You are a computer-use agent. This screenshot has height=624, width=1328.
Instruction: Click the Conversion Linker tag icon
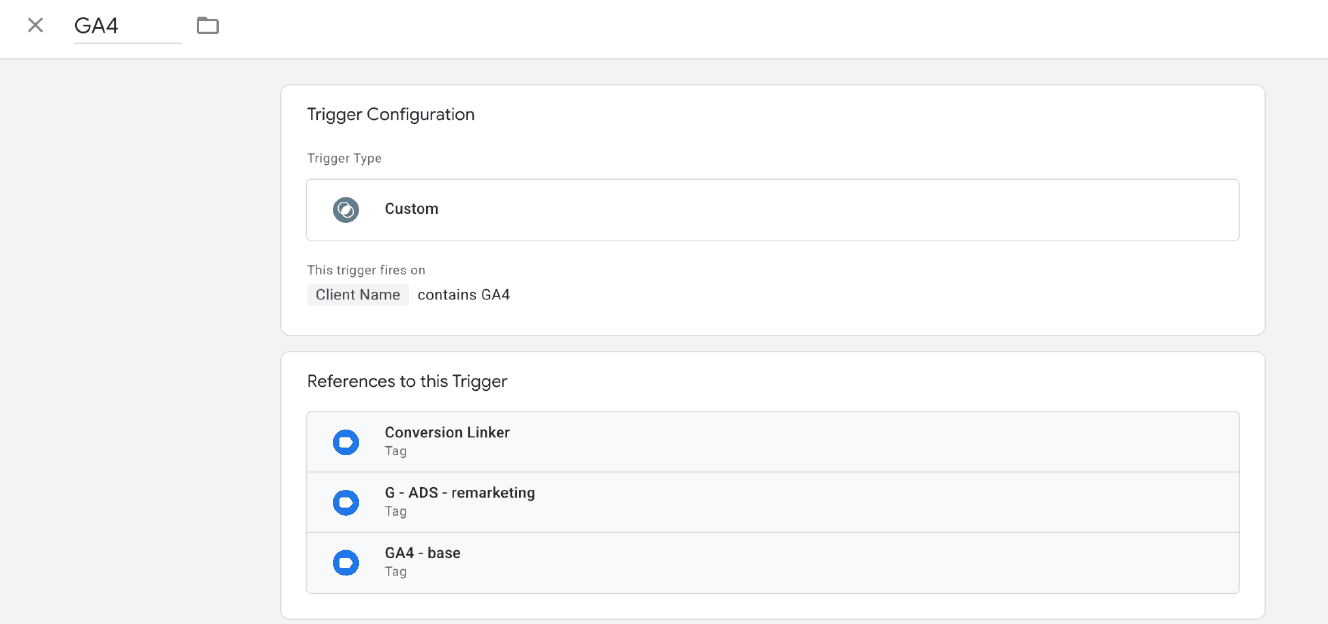click(346, 442)
